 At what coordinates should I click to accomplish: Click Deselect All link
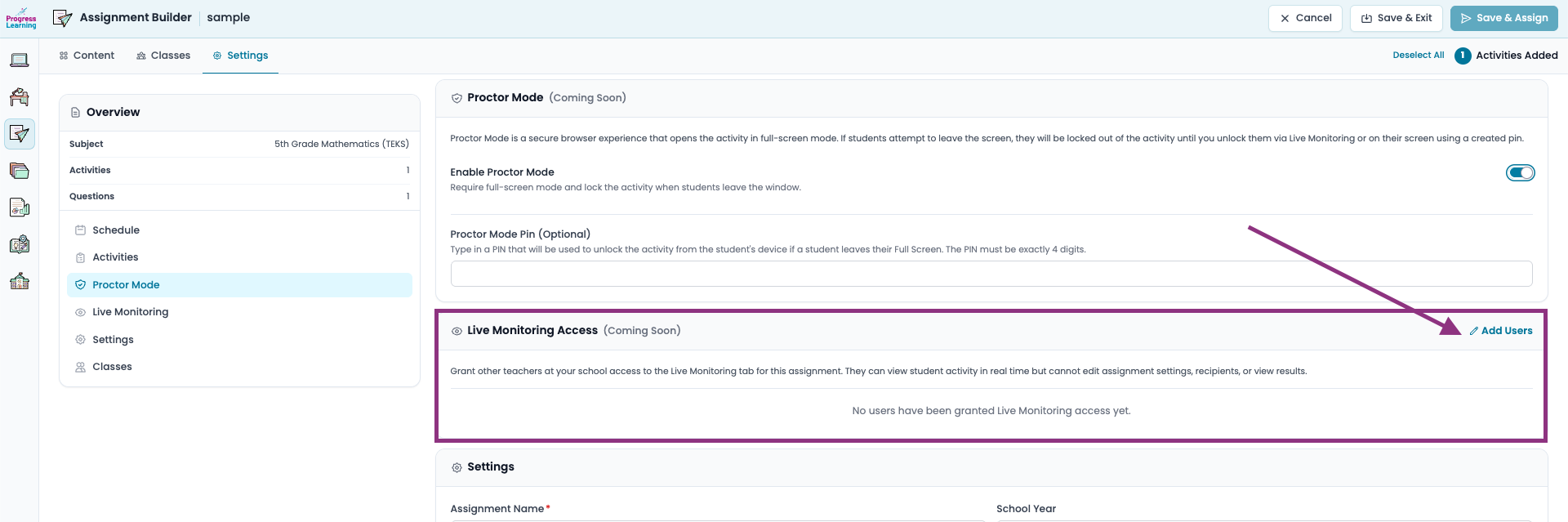(1418, 56)
